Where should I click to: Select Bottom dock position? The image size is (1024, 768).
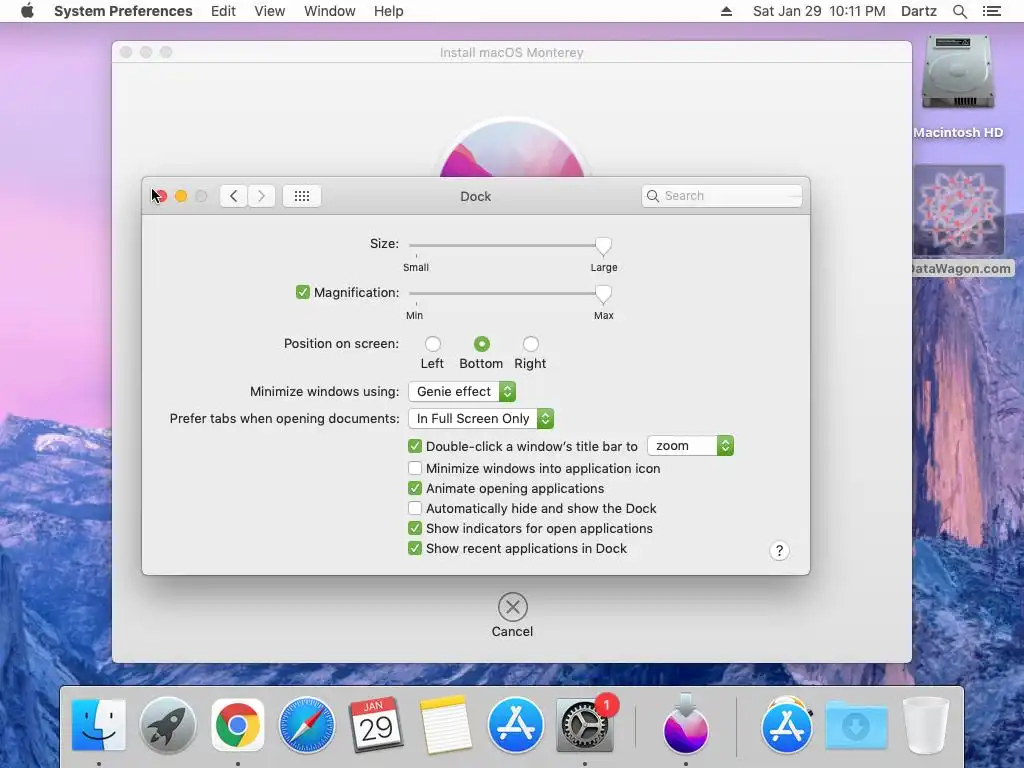point(481,344)
